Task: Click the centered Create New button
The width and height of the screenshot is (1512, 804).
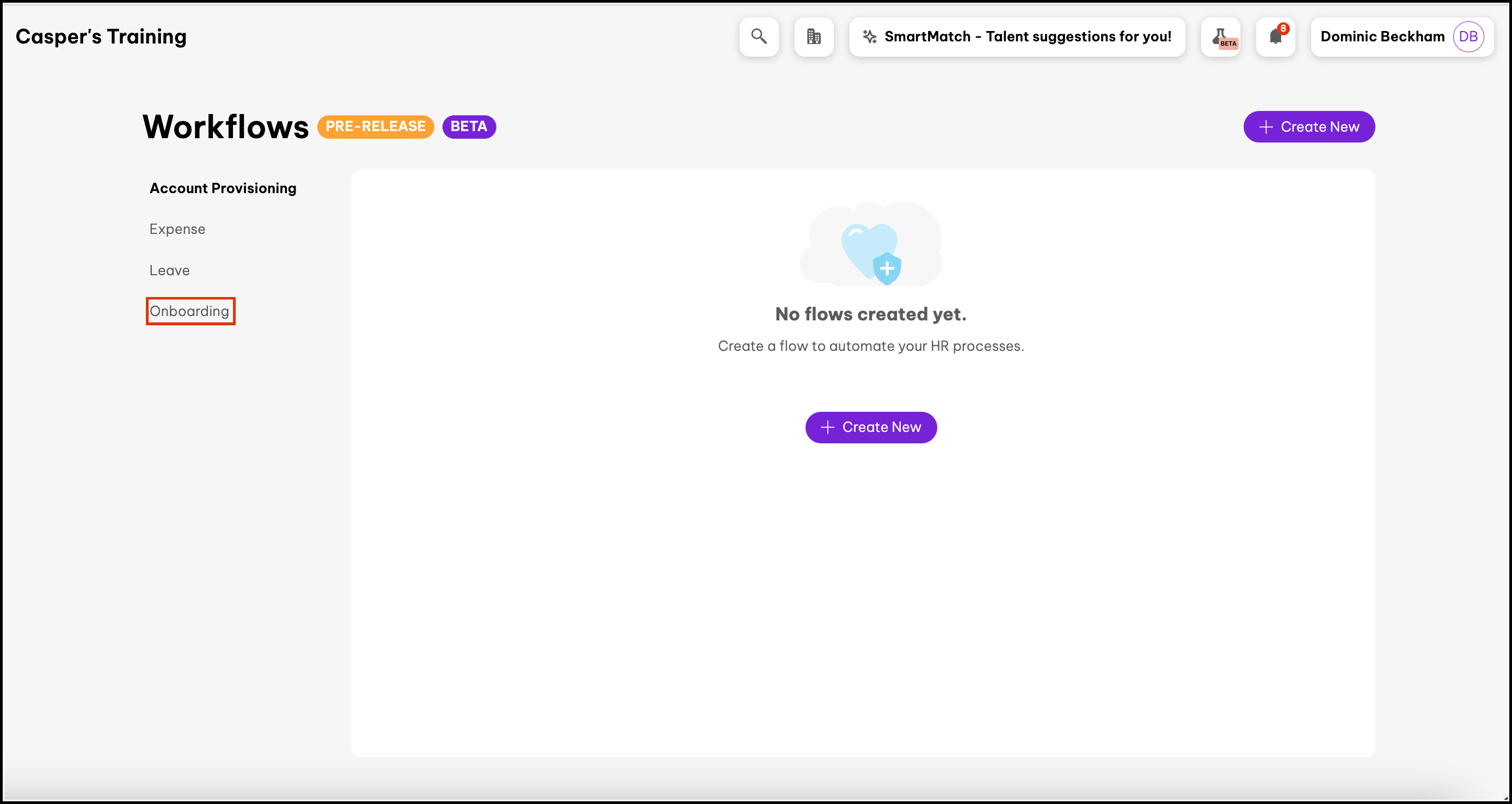Action: point(870,427)
